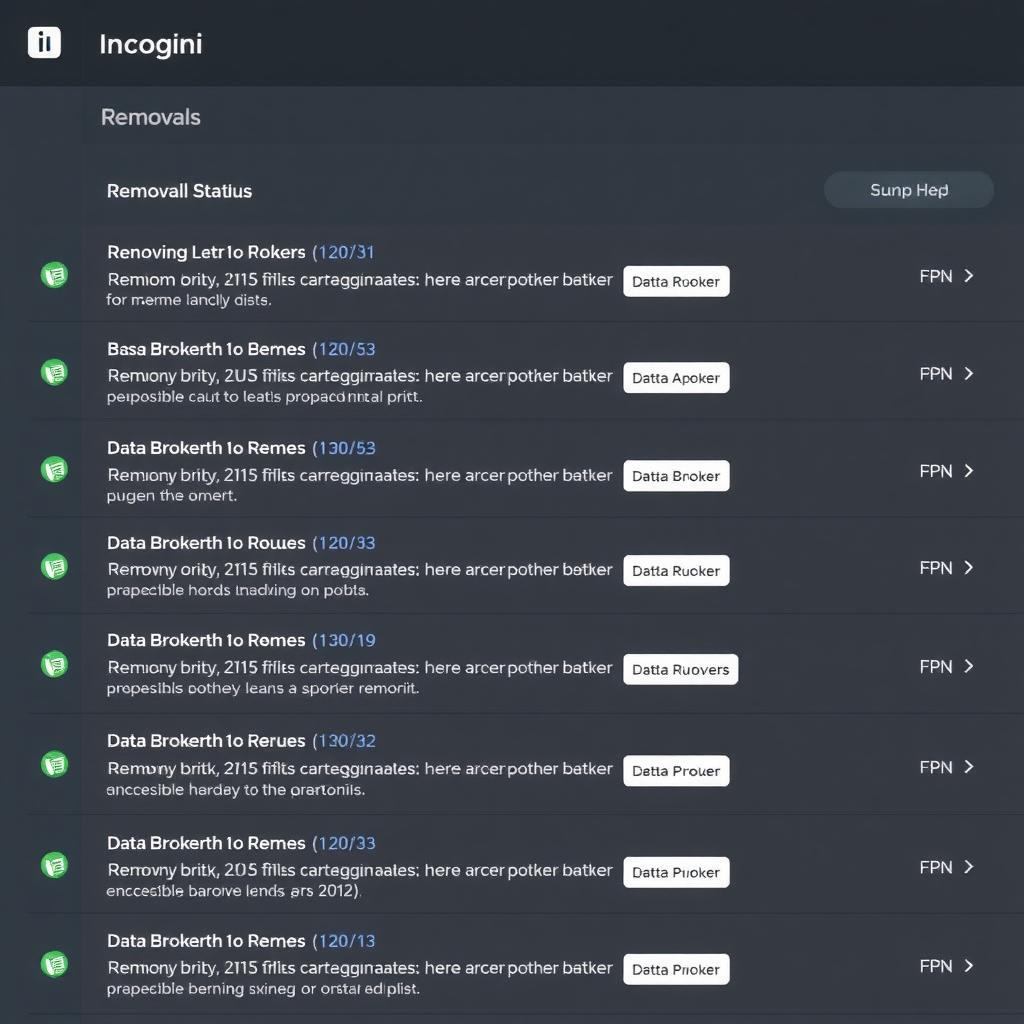The image size is (1024, 1024).
Task: Click FPN label in the (120/13) row
Action: [x=936, y=966]
